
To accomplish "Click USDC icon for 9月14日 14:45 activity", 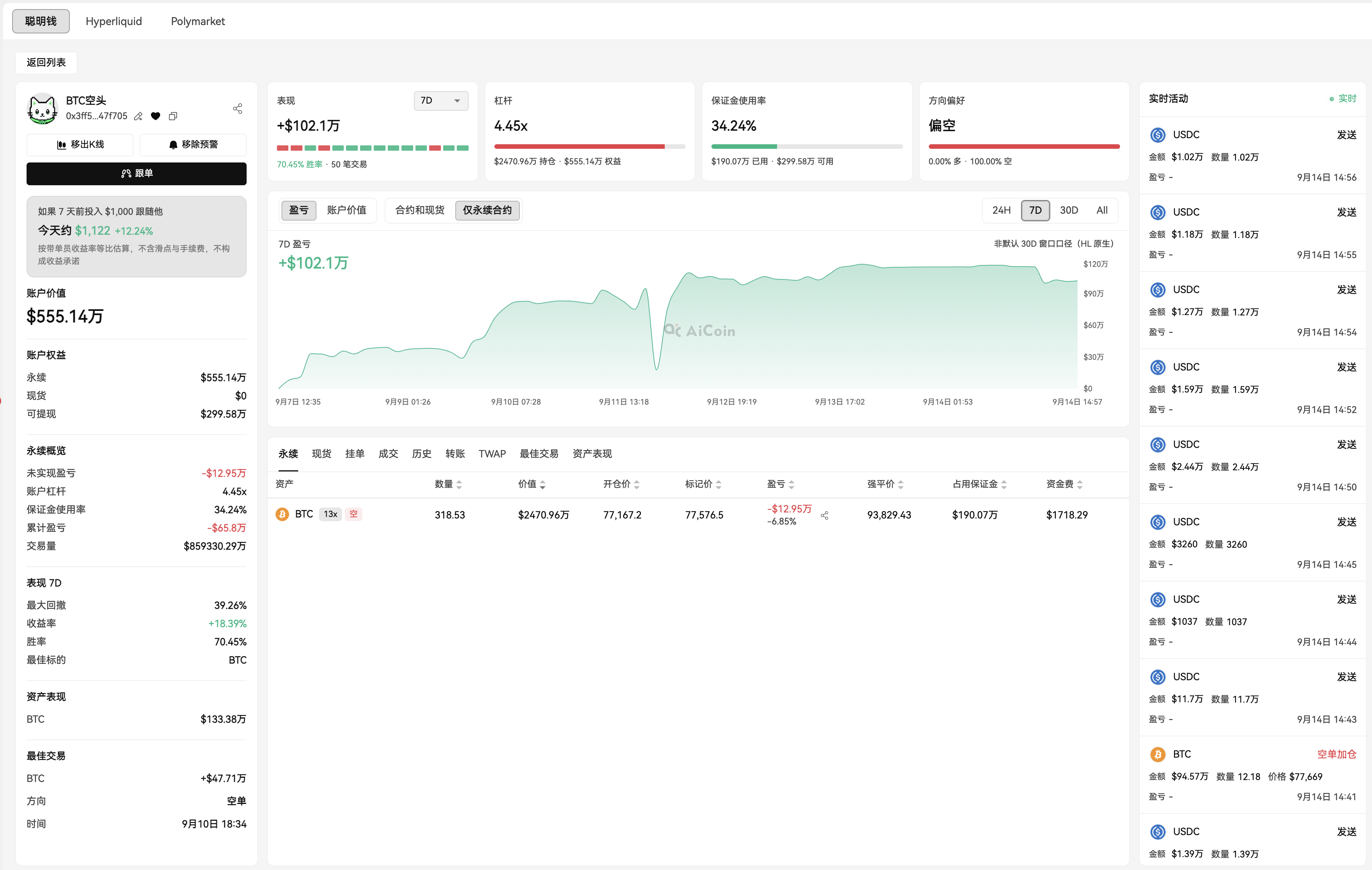I will (x=1158, y=522).
